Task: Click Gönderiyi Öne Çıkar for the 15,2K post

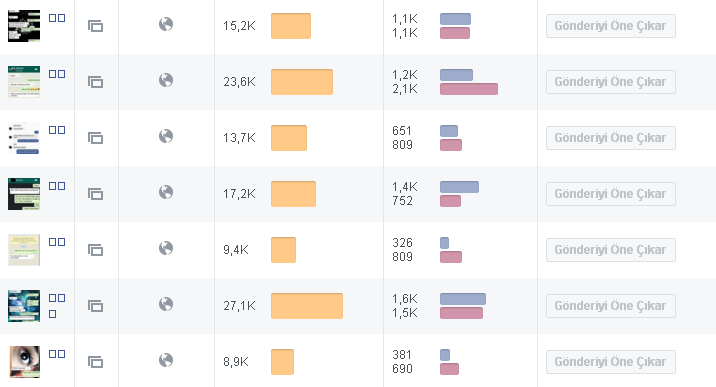Action: (x=611, y=26)
